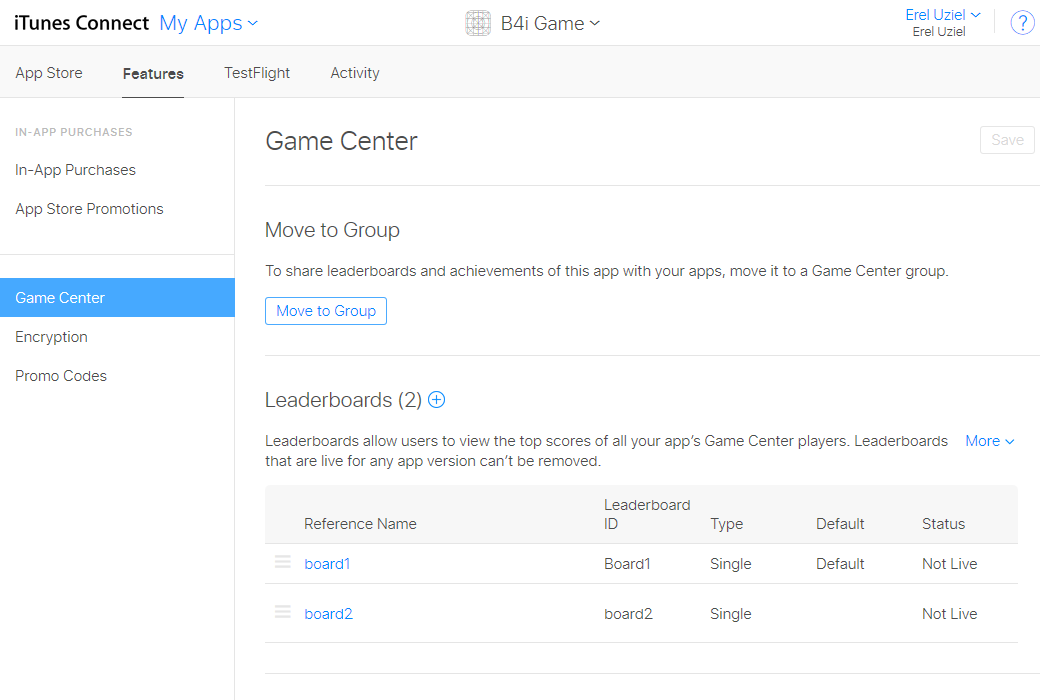Screen dimensions: 1040x700
Task: Click the Default cell in the board1 row
Action: (x=840, y=564)
